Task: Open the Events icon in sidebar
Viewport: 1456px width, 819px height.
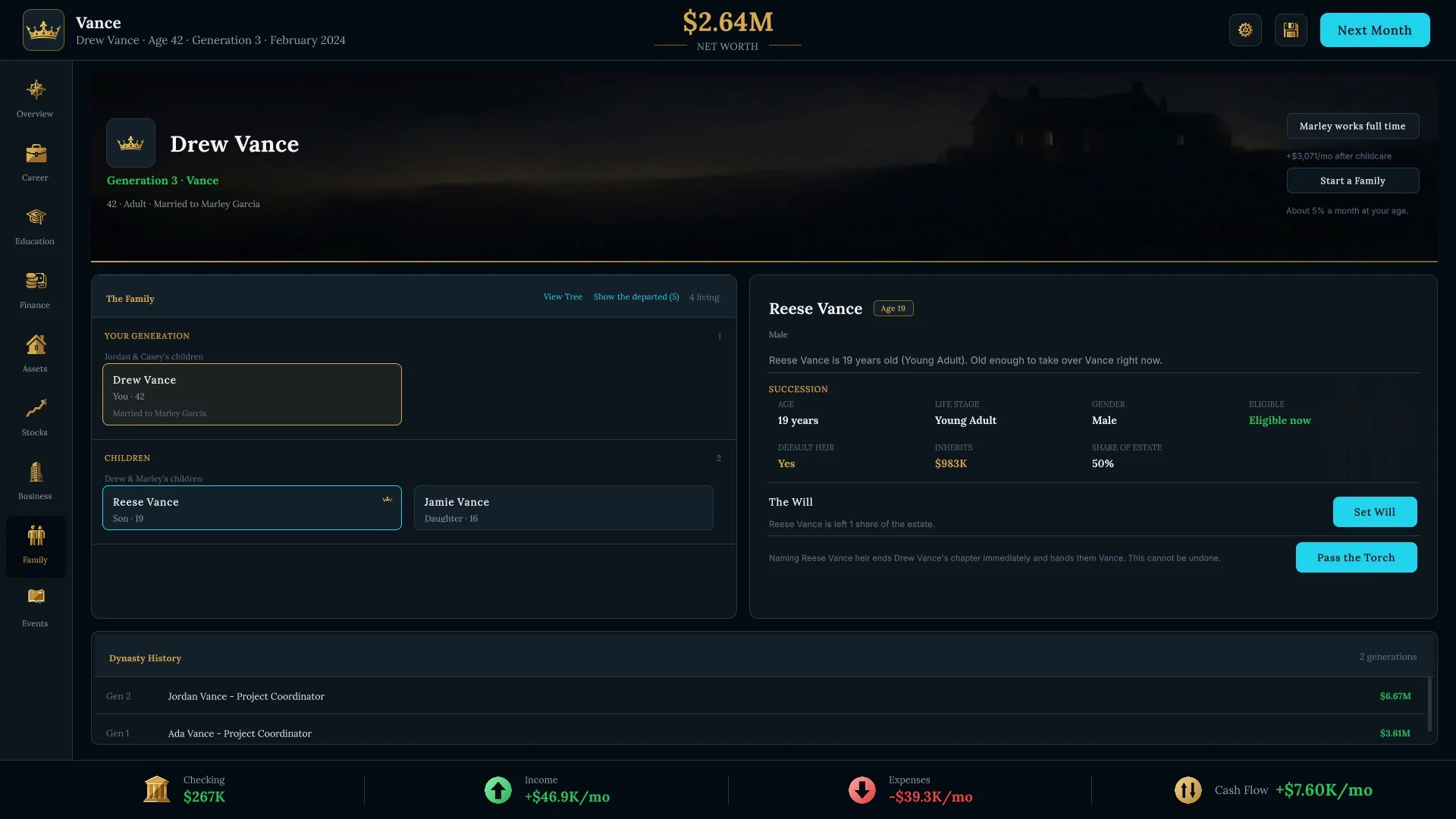Action: point(36,597)
